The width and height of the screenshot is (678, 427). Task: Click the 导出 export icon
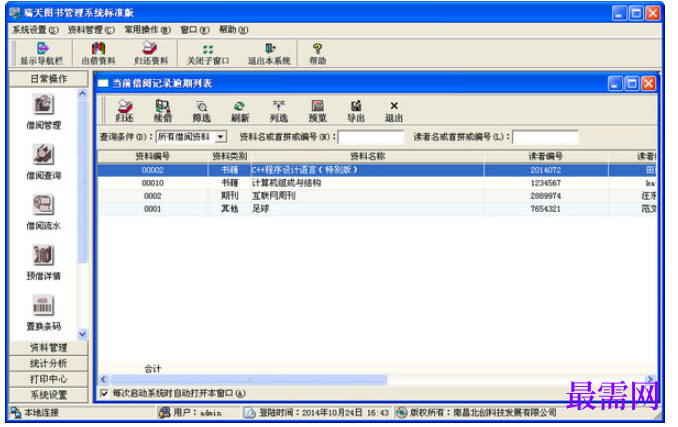pyautogui.click(x=356, y=106)
